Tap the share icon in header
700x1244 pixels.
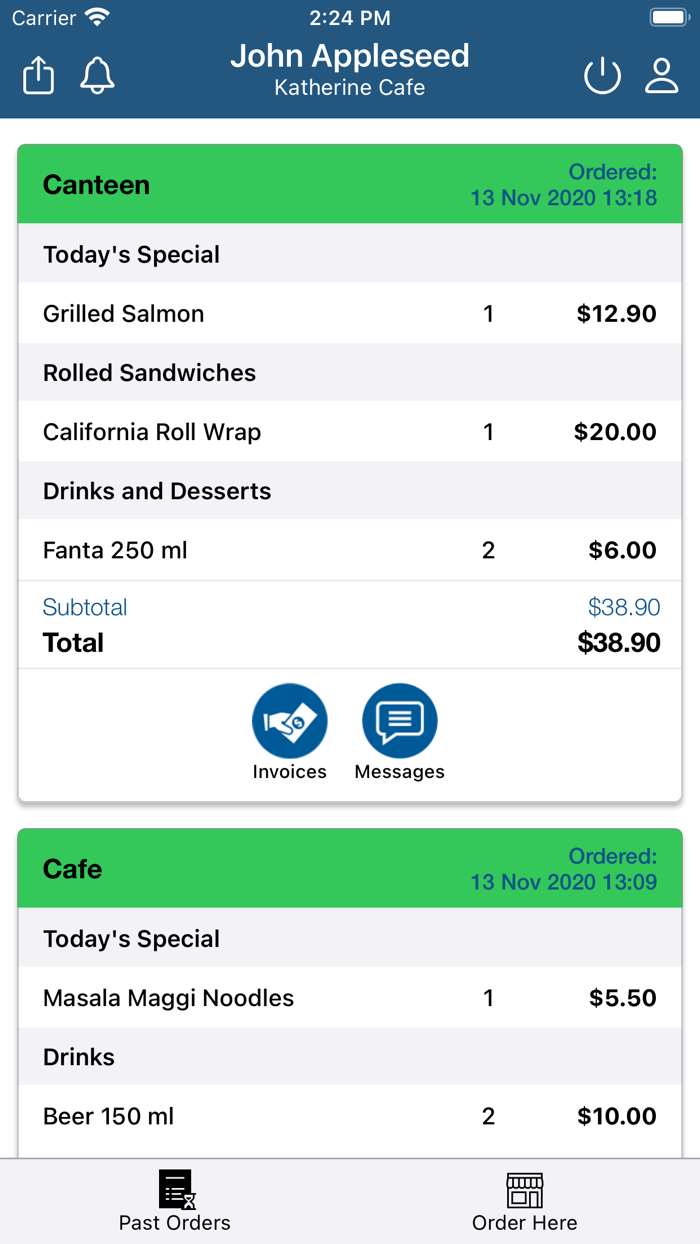[x=38, y=76]
